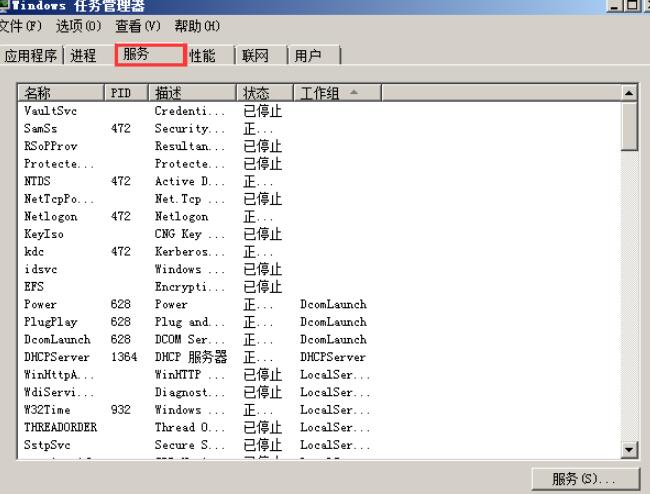Click the Encrypti... description cell
Screen dimensions: 650x494
click(190, 287)
